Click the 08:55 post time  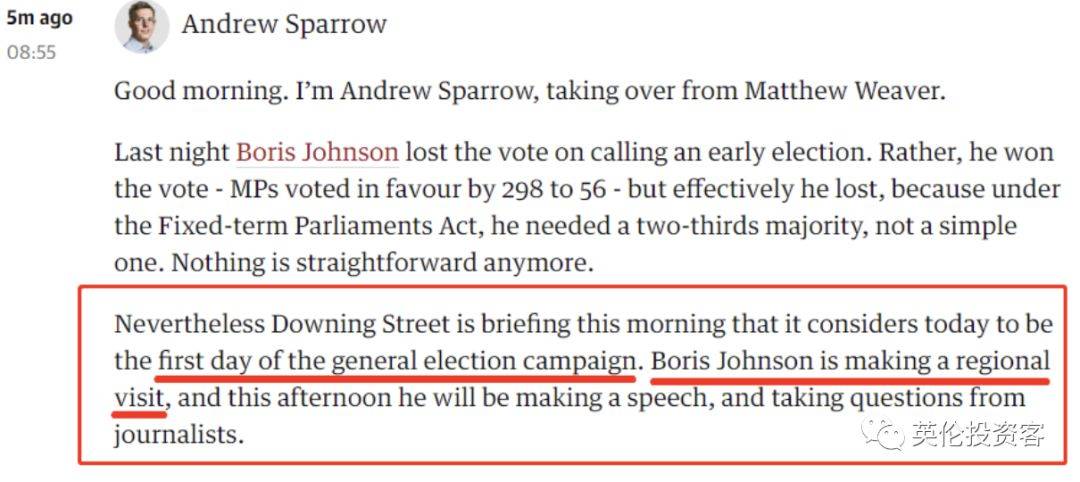[x=32, y=52]
